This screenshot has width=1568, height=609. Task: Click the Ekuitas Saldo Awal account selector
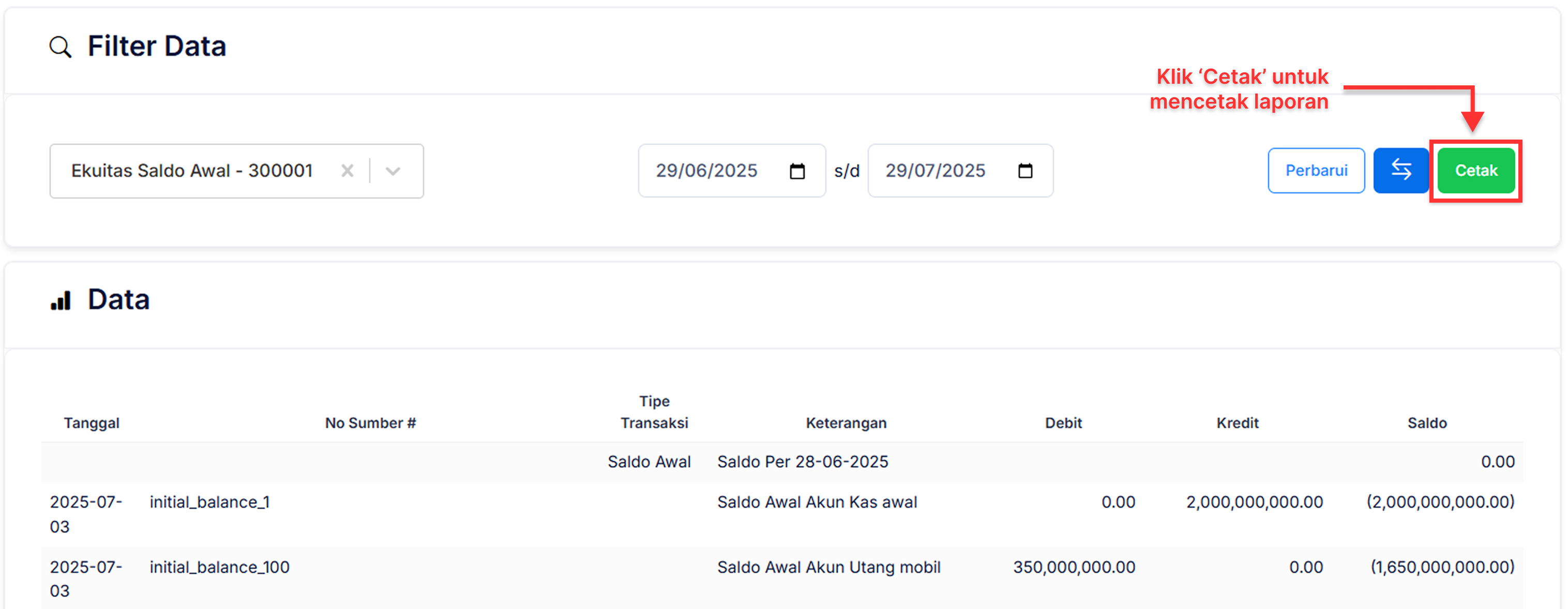192,171
